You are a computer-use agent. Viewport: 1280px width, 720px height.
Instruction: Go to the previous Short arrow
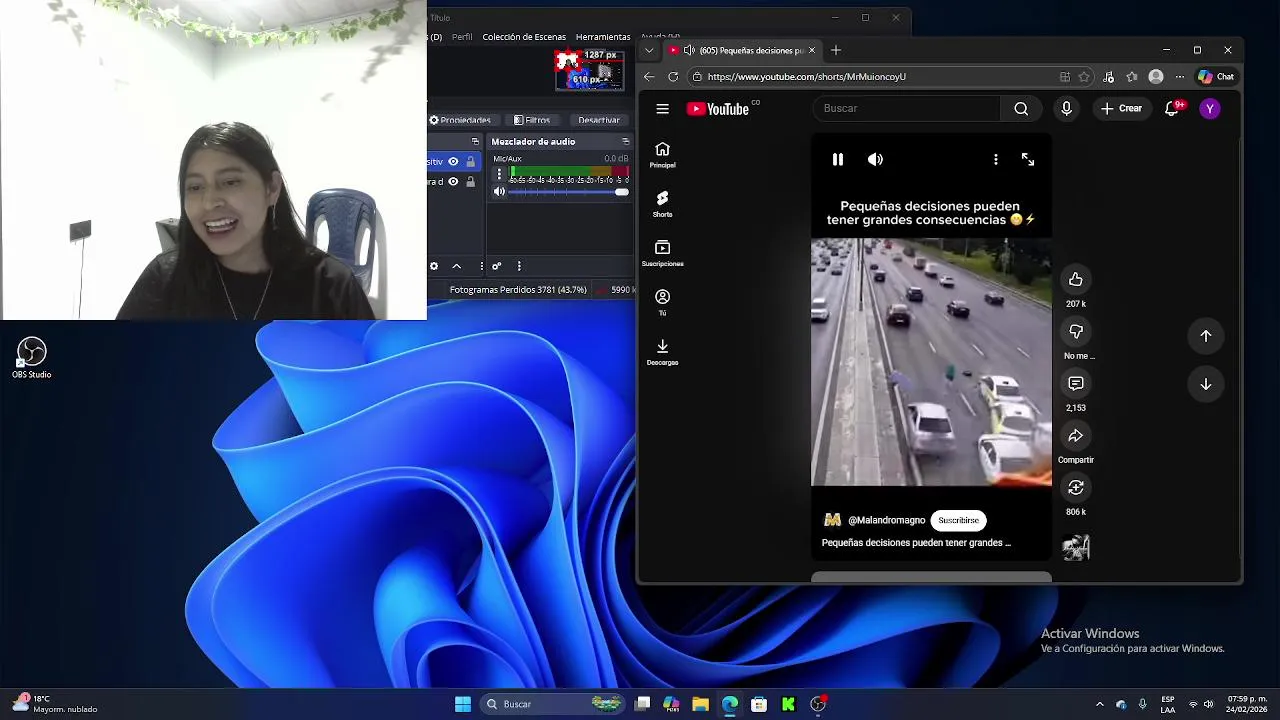click(1206, 336)
